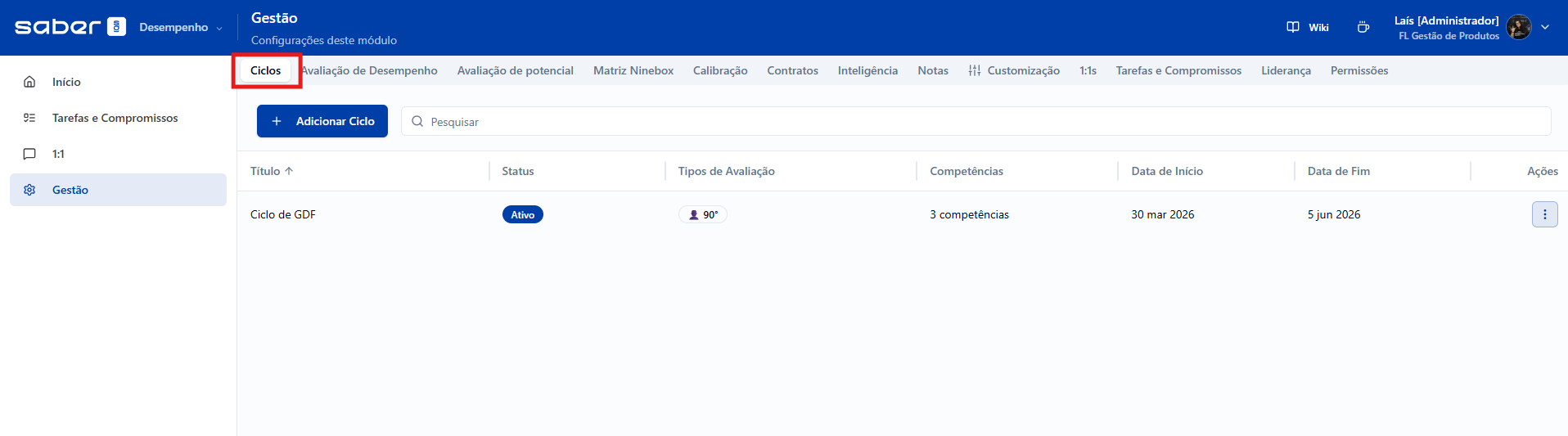1568x436 pixels.
Task: Switch to the Matriz Ninebox tab
Action: pyautogui.click(x=633, y=70)
